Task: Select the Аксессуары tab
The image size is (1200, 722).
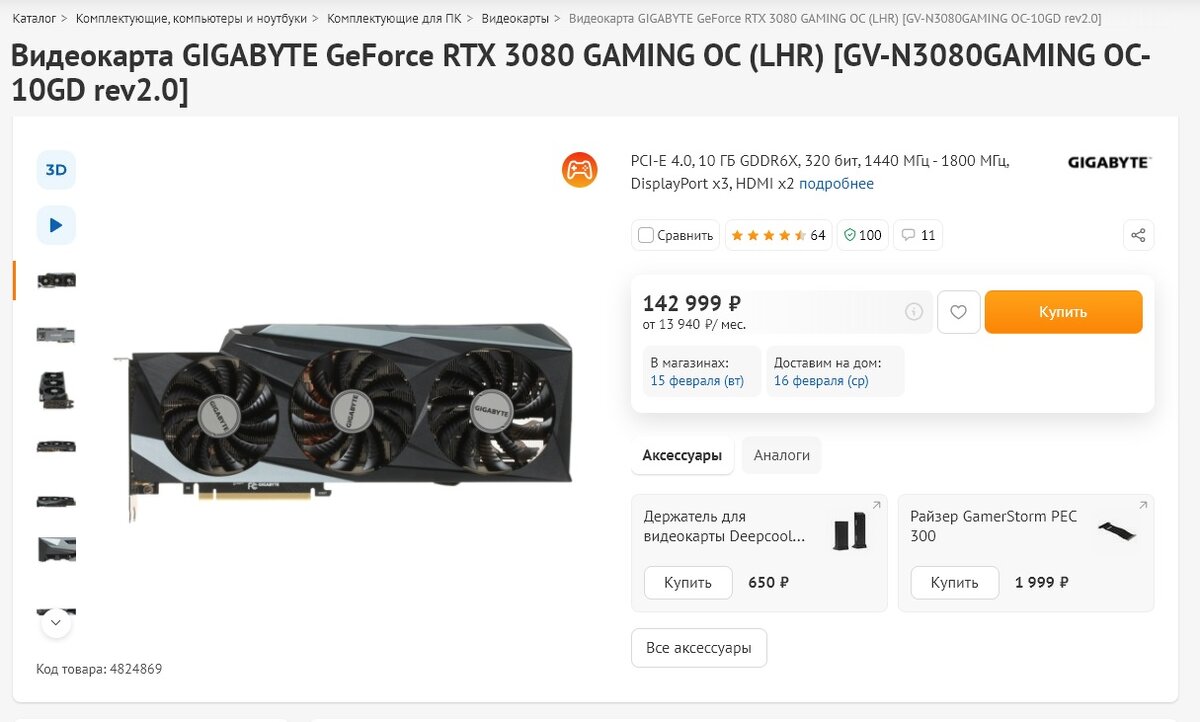Action: (x=682, y=455)
